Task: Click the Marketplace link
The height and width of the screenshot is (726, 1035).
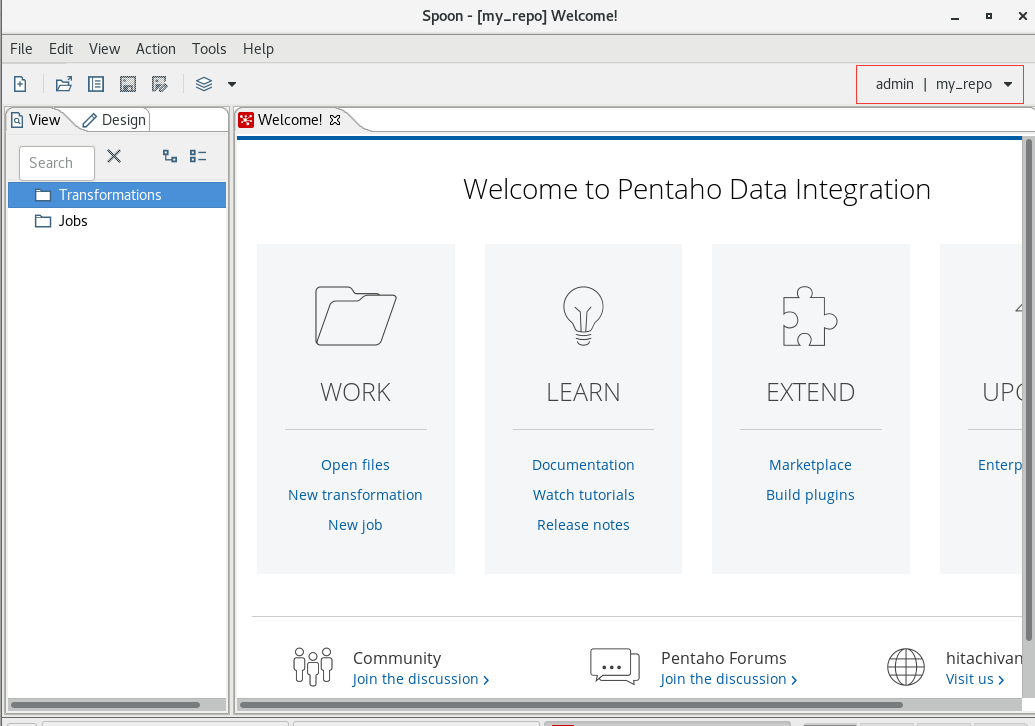Action: pyautogui.click(x=811, y=465)
